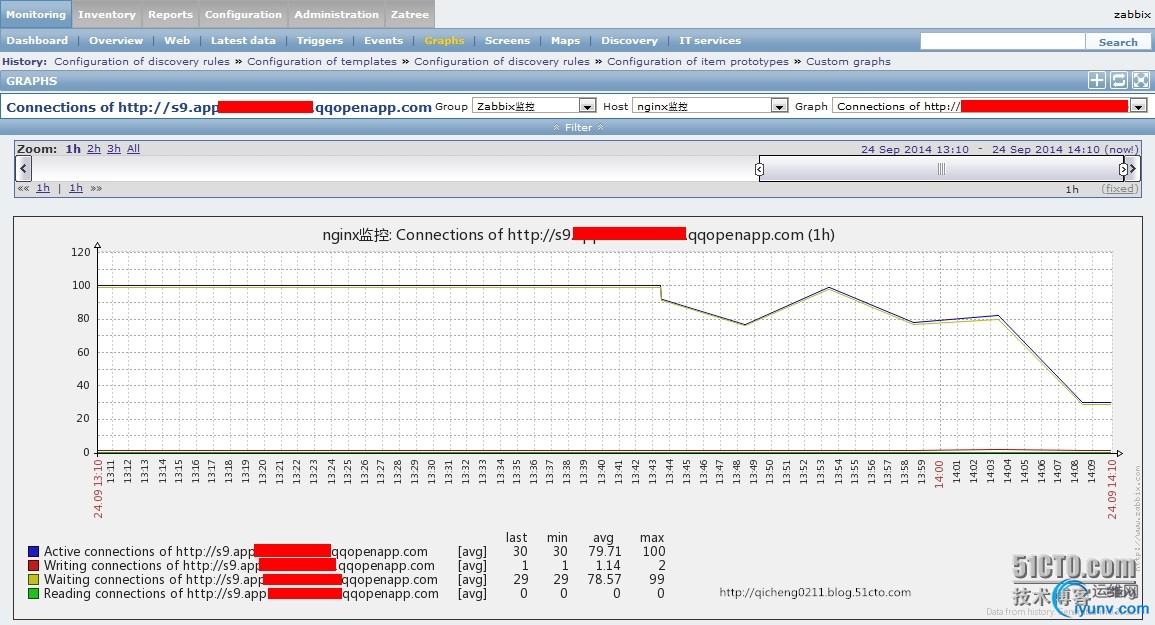Click red swatch for Writing connections
Screen dimensions: 1155x625
click(33, 565)
